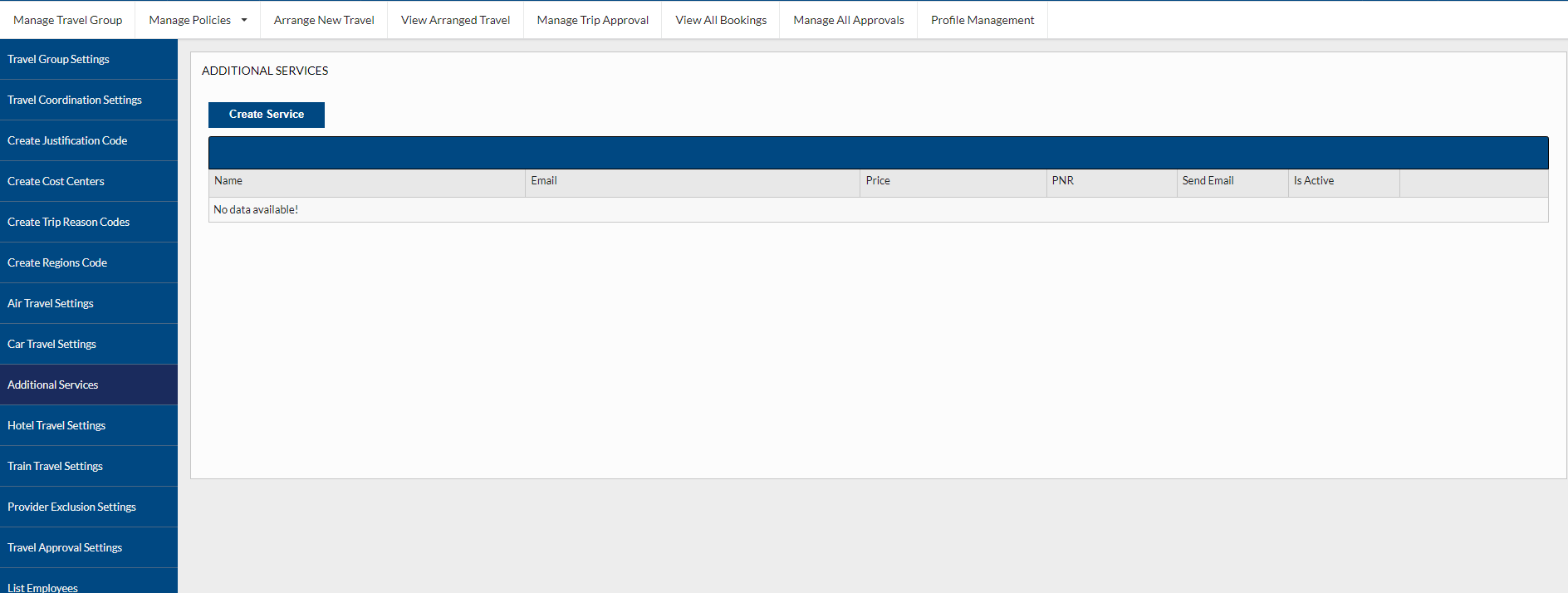
Task: Open List Employees in the sidebar
Action: click(x=89, y=581)
